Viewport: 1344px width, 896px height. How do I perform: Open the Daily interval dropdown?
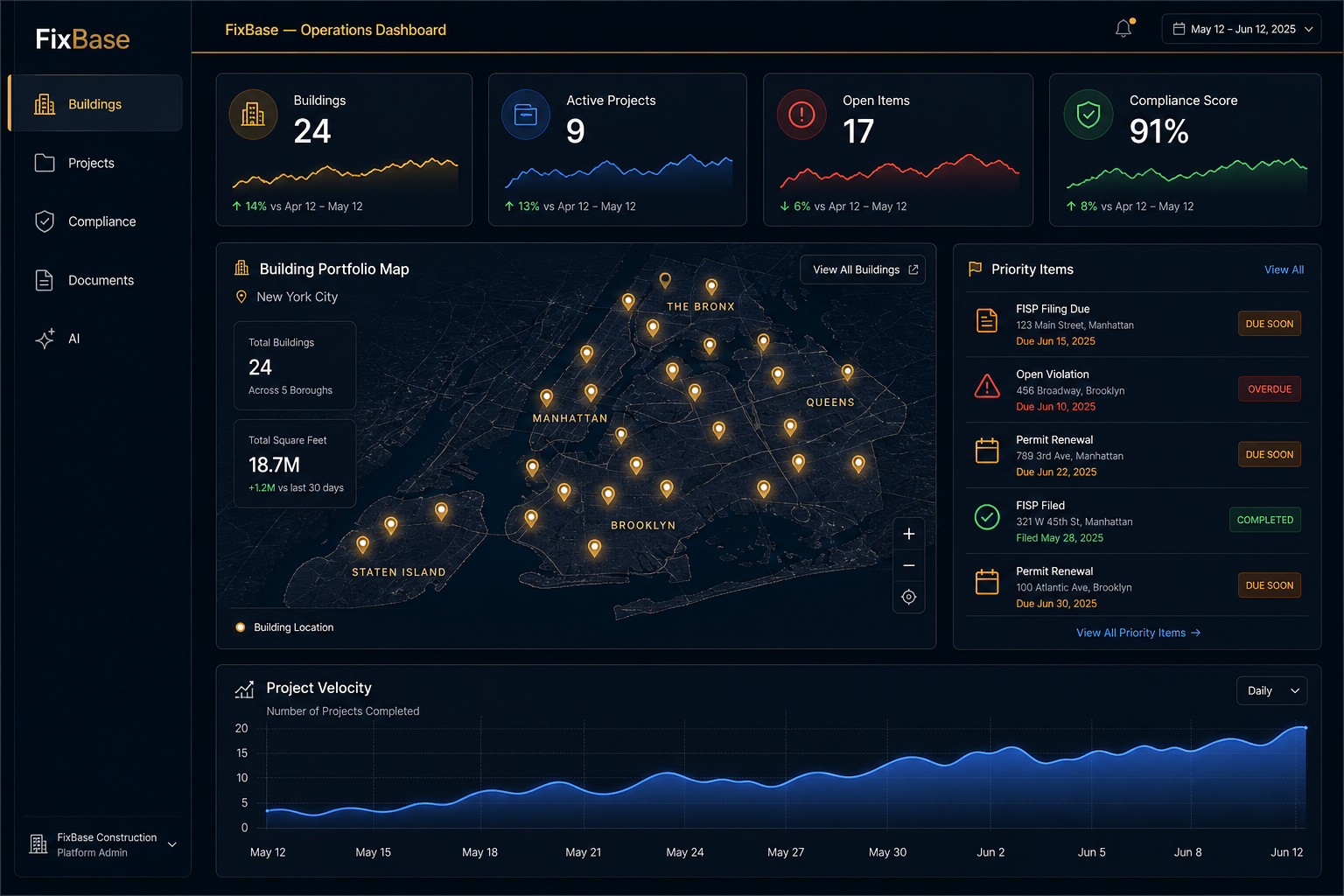pyautogui.click(x=1272, y=690)
